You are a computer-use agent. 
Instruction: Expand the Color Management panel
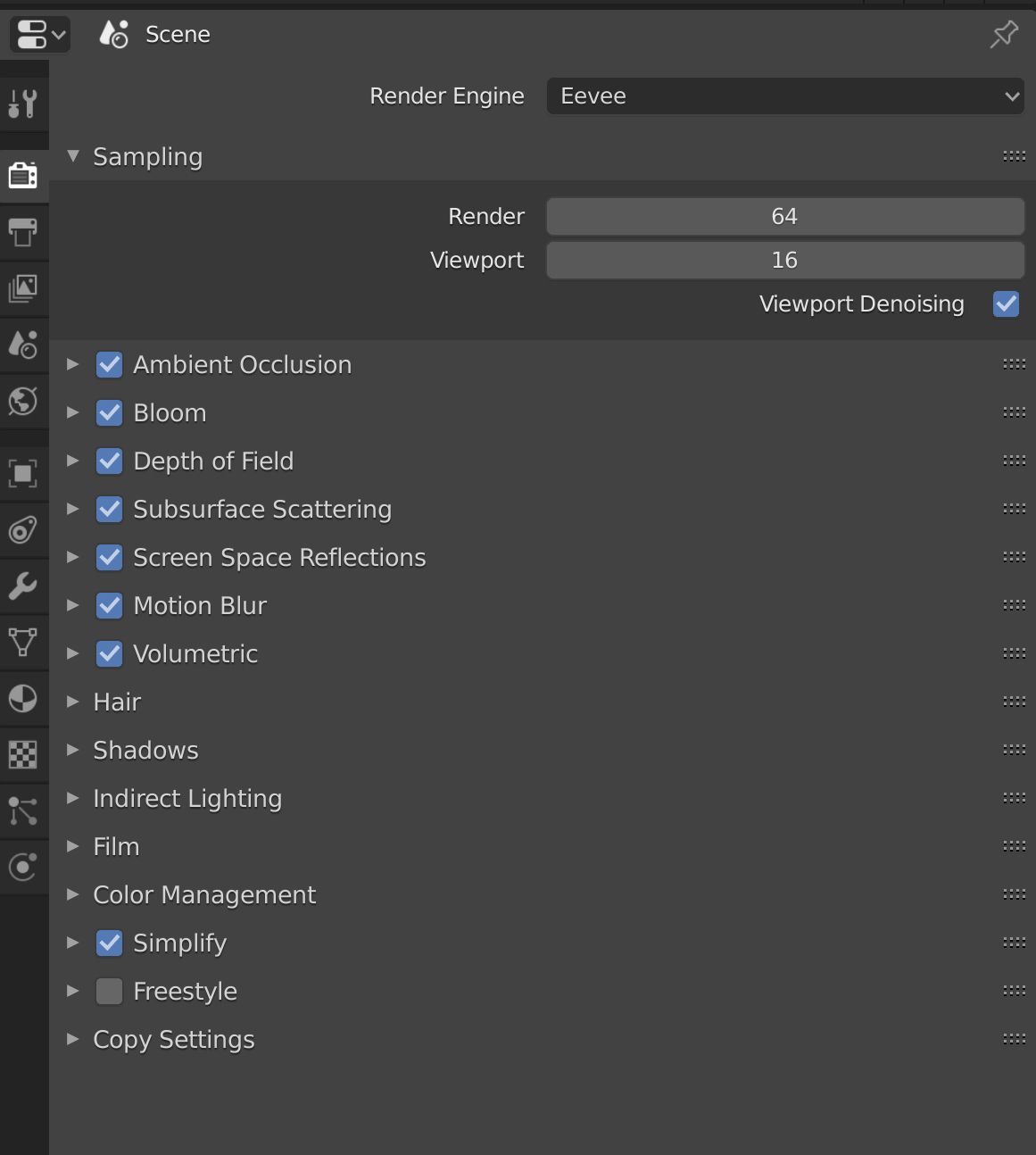tap(73, 894)
